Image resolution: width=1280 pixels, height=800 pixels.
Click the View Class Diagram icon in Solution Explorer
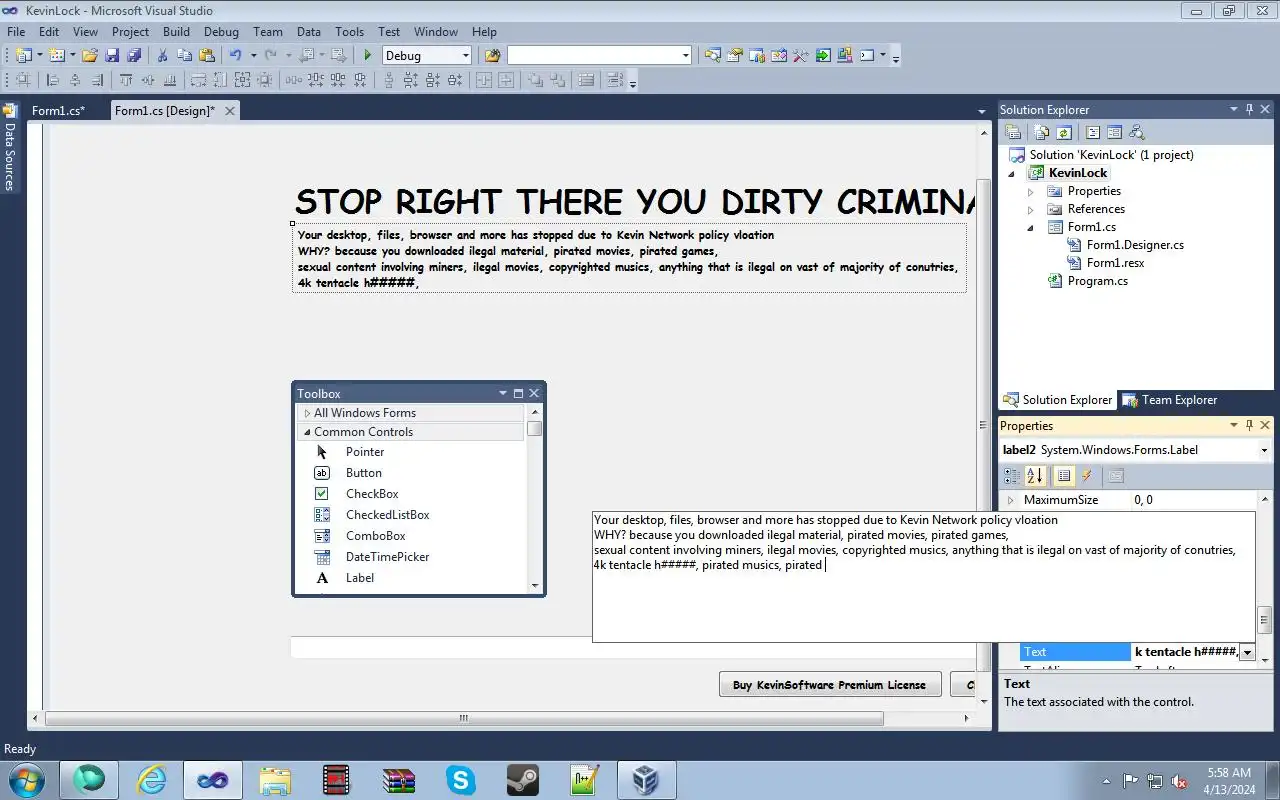coord(1136,132)
